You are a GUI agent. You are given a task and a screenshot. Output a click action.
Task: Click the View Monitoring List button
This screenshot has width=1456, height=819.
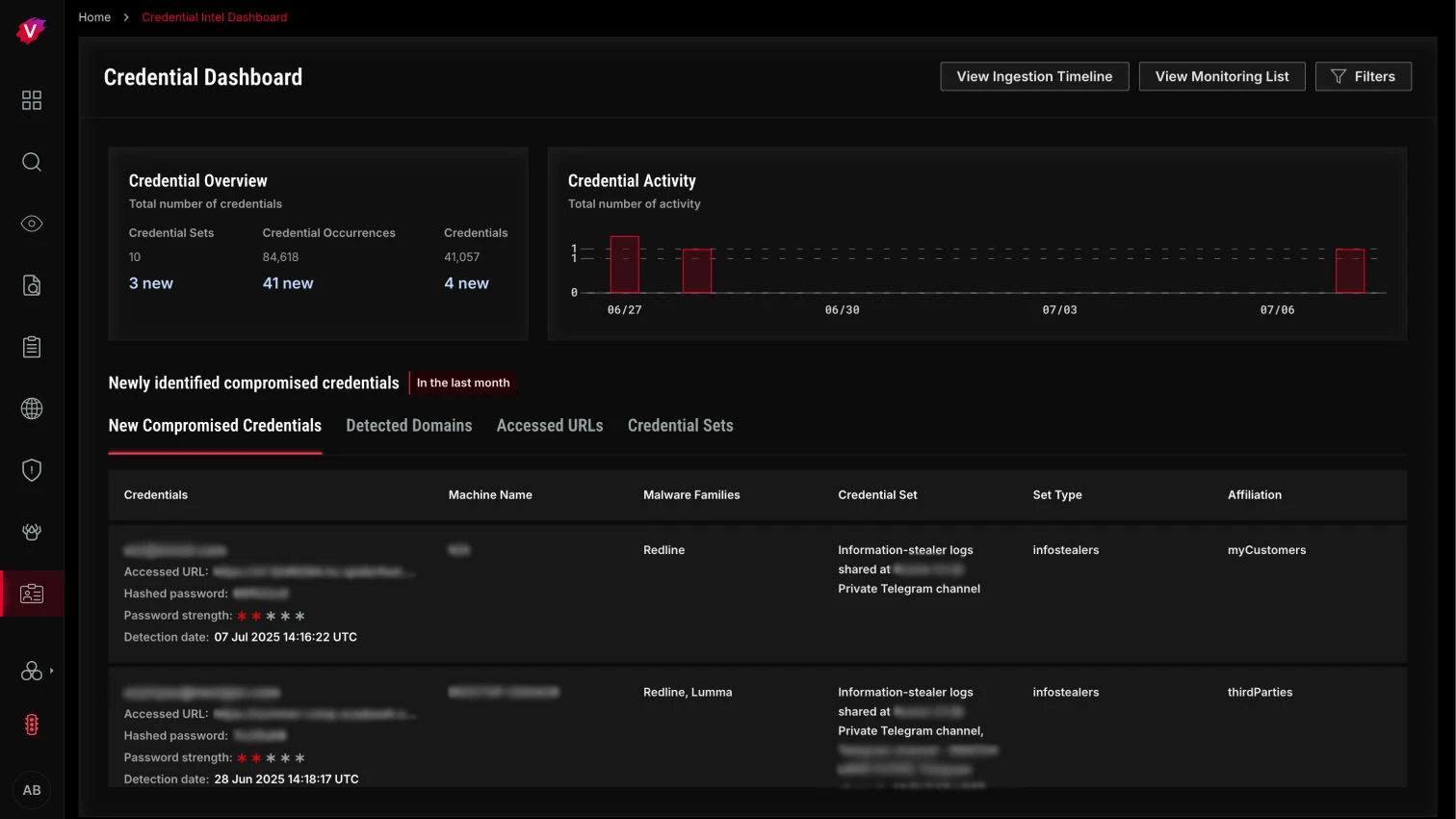coord(1221,76)
